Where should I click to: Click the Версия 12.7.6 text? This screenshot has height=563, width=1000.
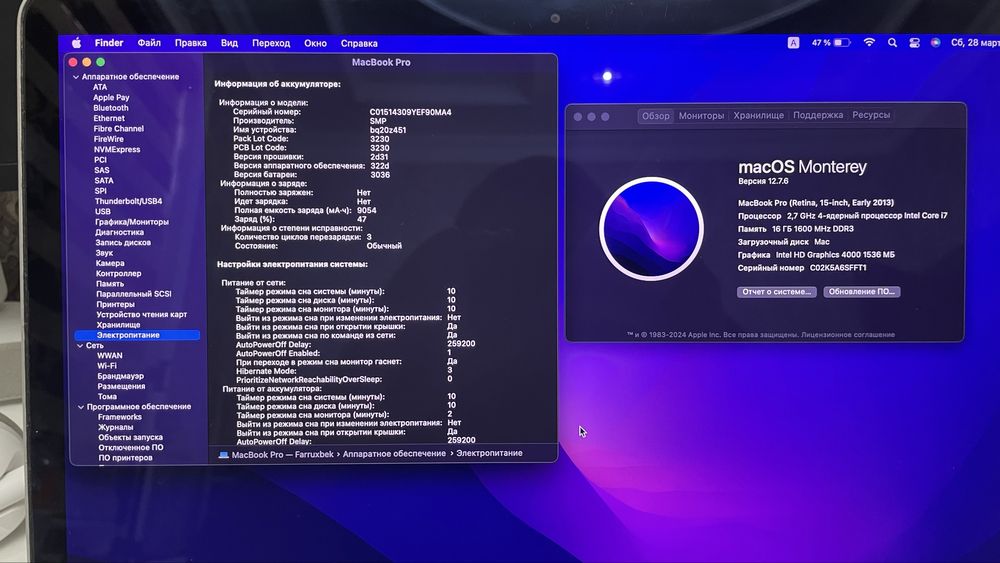(x=763, y=181)
